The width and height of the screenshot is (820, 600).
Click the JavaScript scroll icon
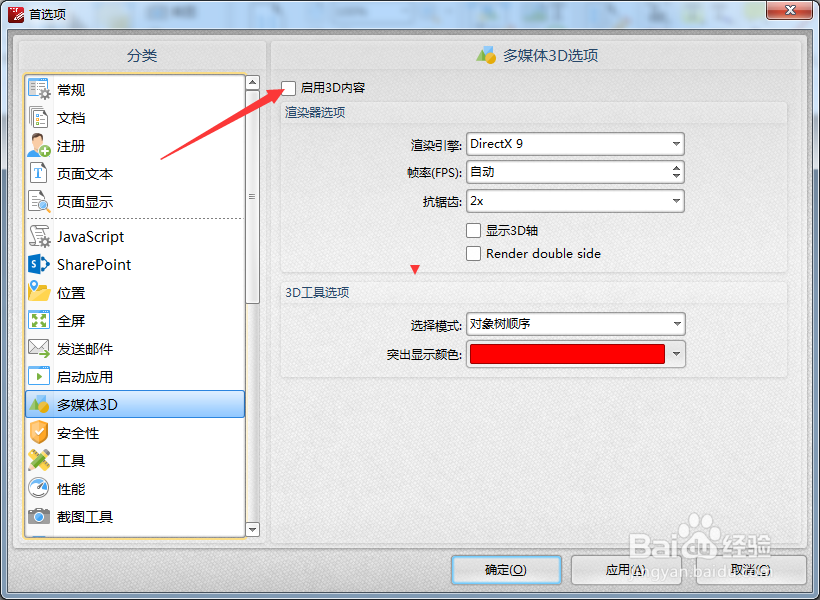pos(39,236)
